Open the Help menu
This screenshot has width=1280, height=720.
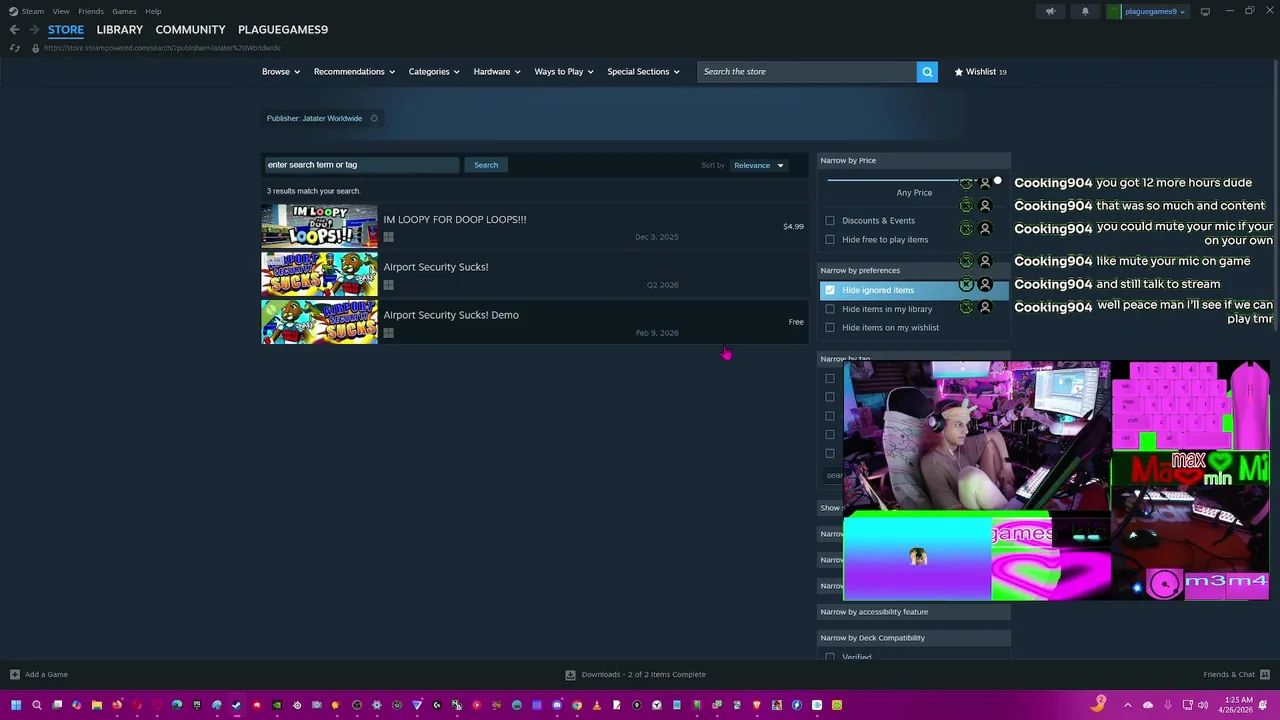pos(153,12)
